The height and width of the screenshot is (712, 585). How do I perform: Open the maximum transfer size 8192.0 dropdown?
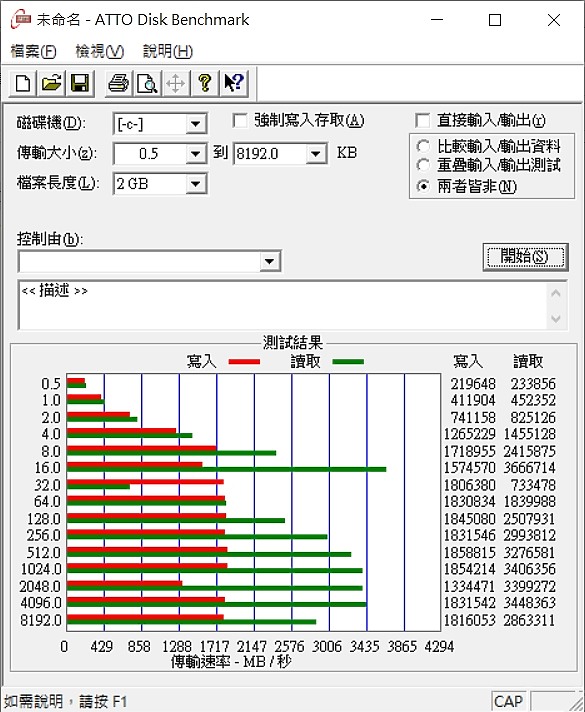(316, 154)
